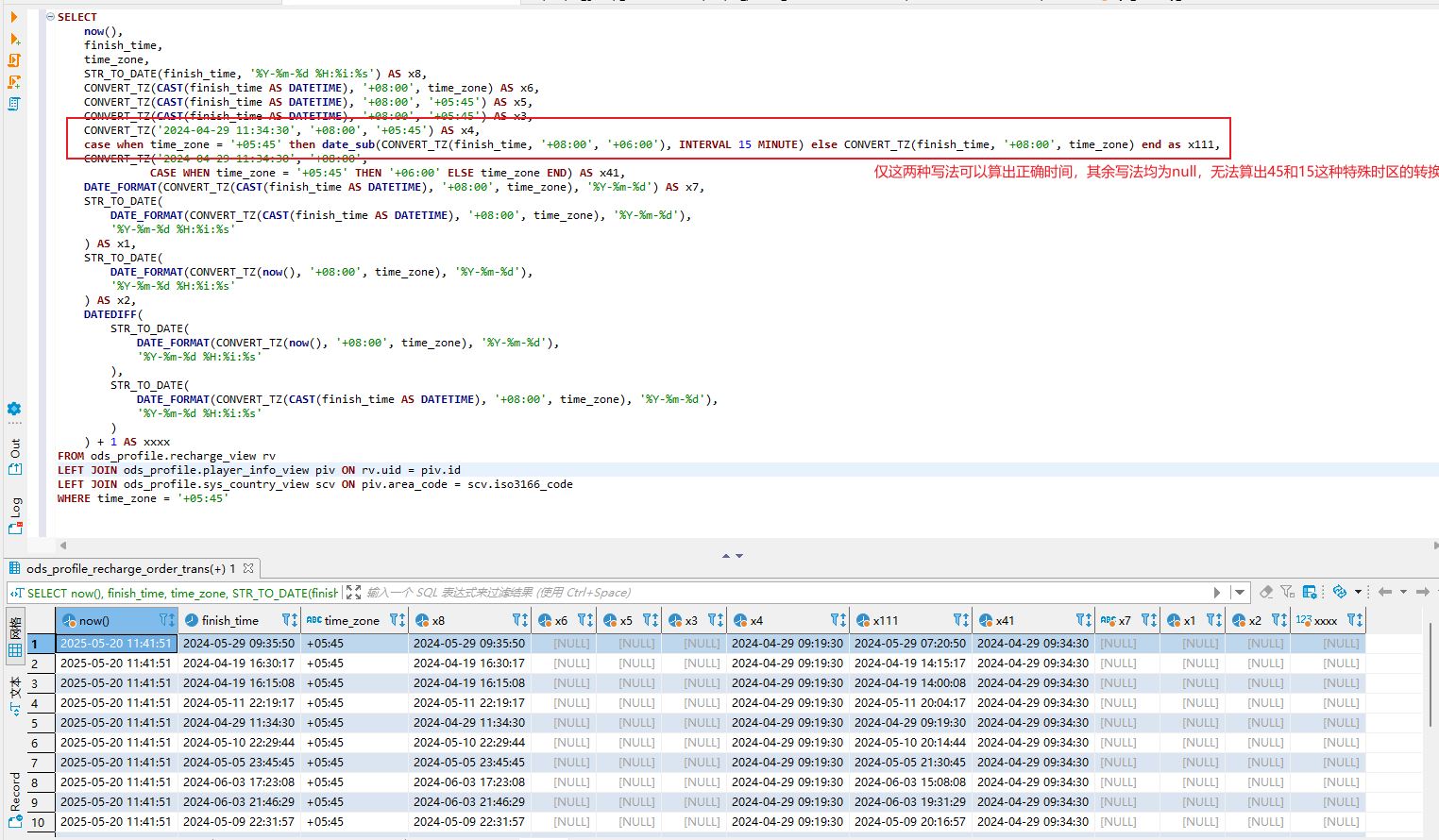This screenshot has width=1439, height=840.
Task: Open the refresh options dropdown arrow
Action: (1358, 592)
